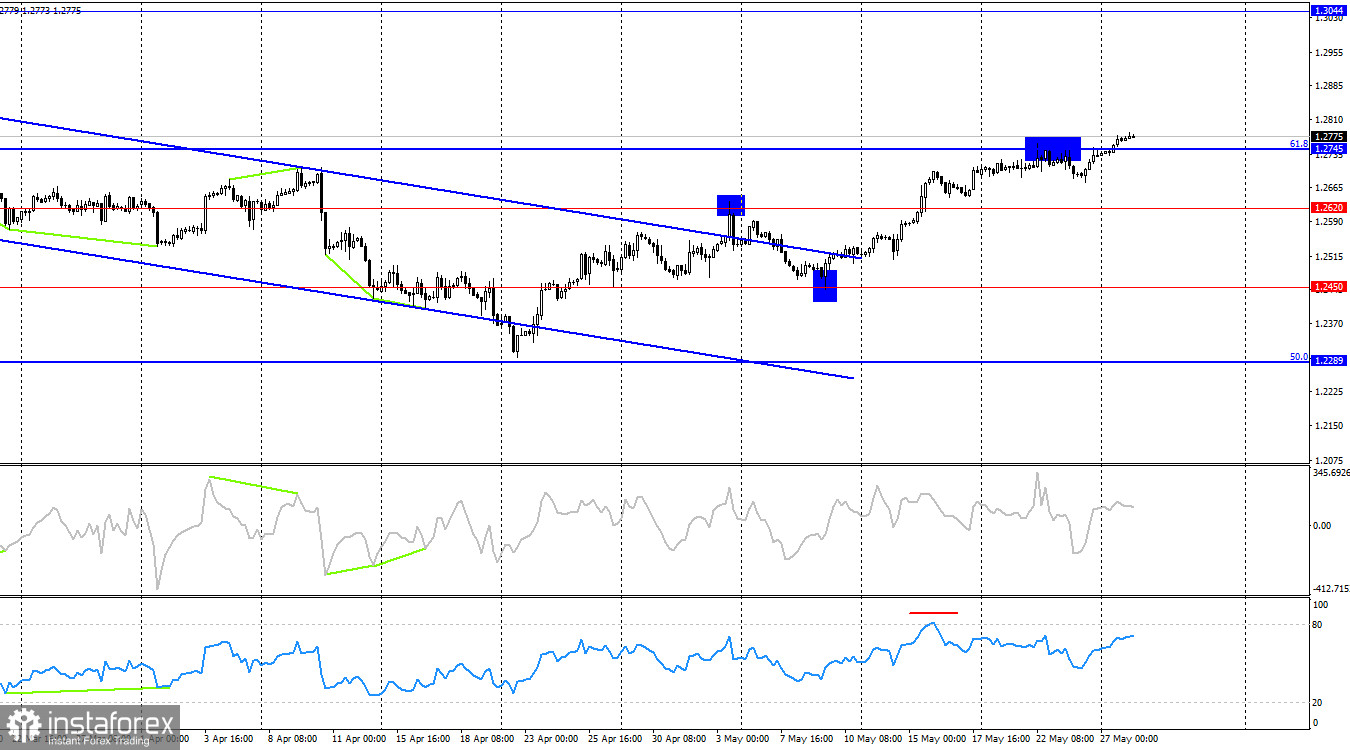Image resolution: width=1350 pixels, height=750 pixels.
Task: Click the 1.2150 price axis value
Action: (x=1328, y=425)
